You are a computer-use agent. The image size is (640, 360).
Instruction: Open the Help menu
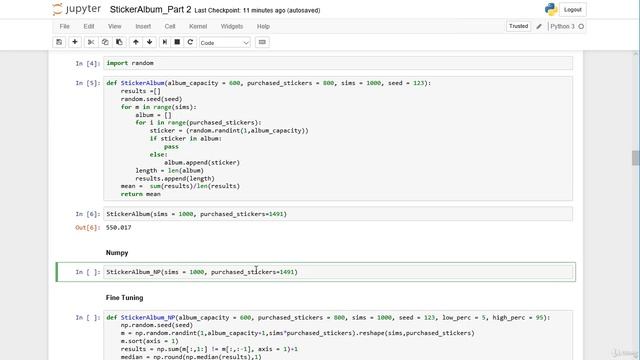(263, 26)
